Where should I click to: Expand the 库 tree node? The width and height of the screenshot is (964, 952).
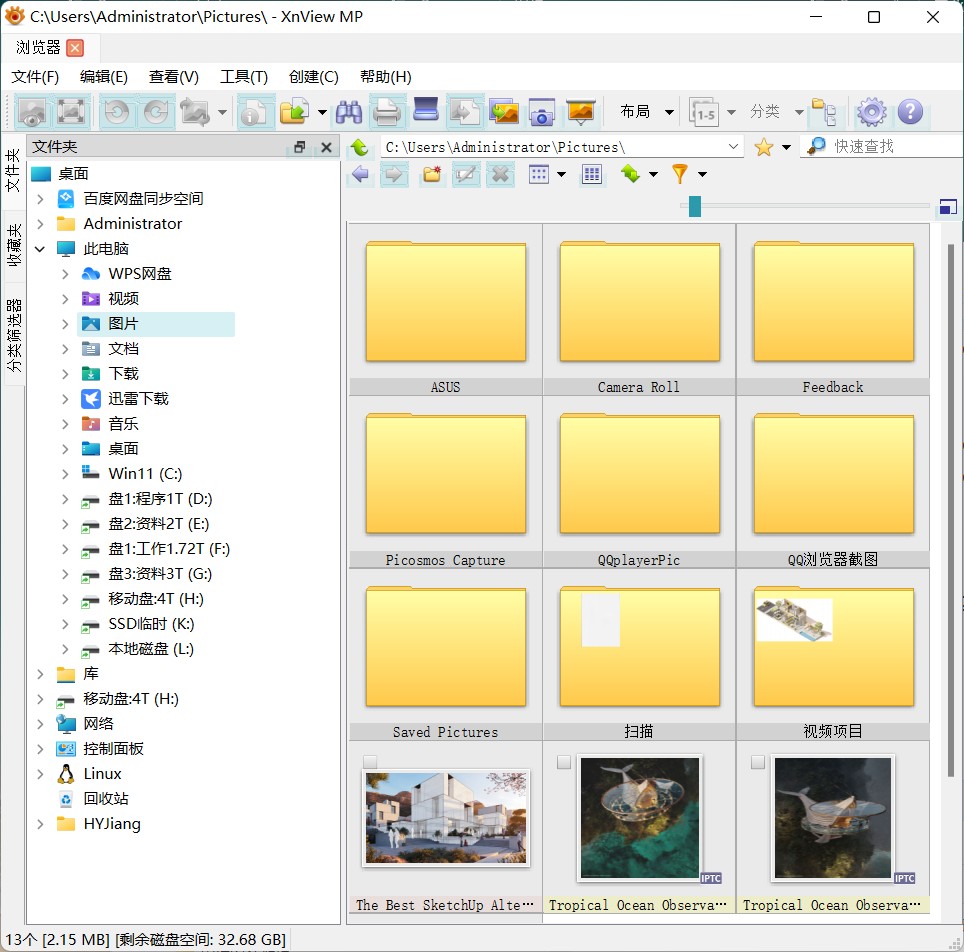pos(40,675)
